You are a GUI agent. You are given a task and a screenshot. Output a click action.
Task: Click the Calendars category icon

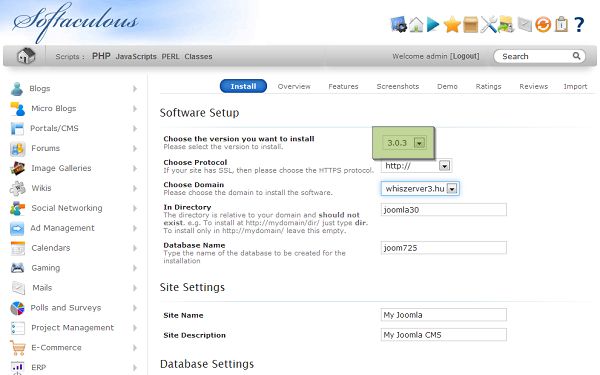(x=18, y=248)
